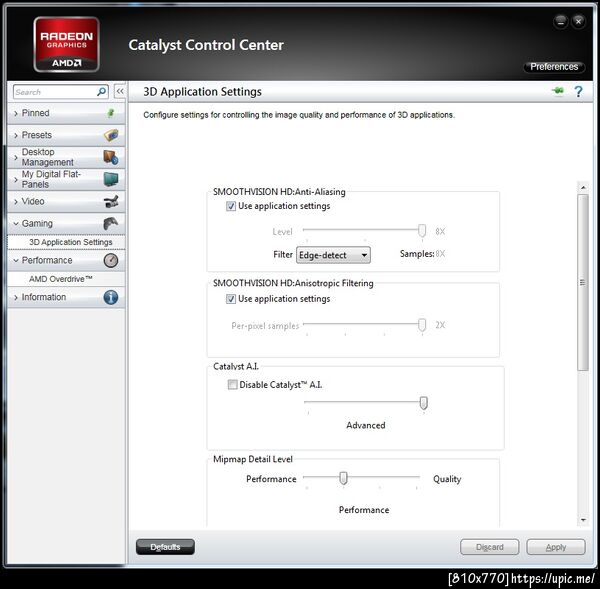
Task: Click the Apply button
Action: [556, 547]
